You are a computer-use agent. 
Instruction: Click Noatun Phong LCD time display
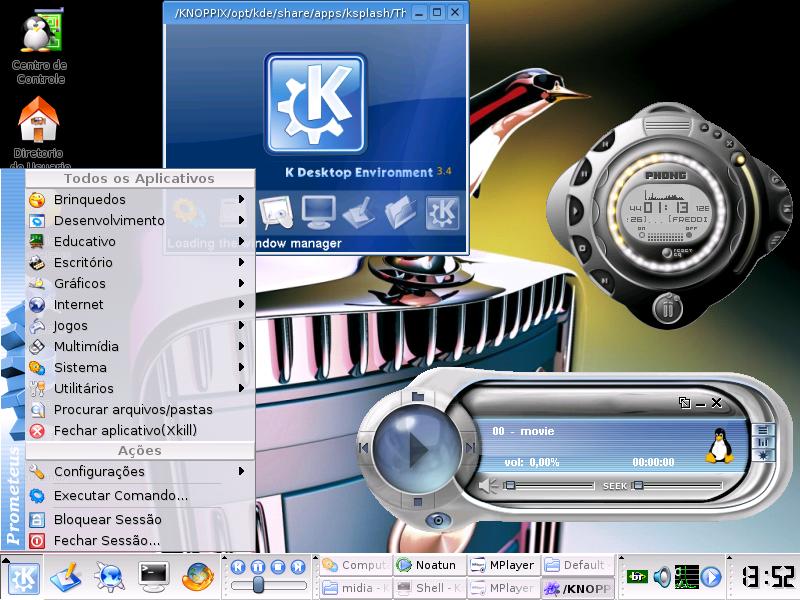[666, 208]
